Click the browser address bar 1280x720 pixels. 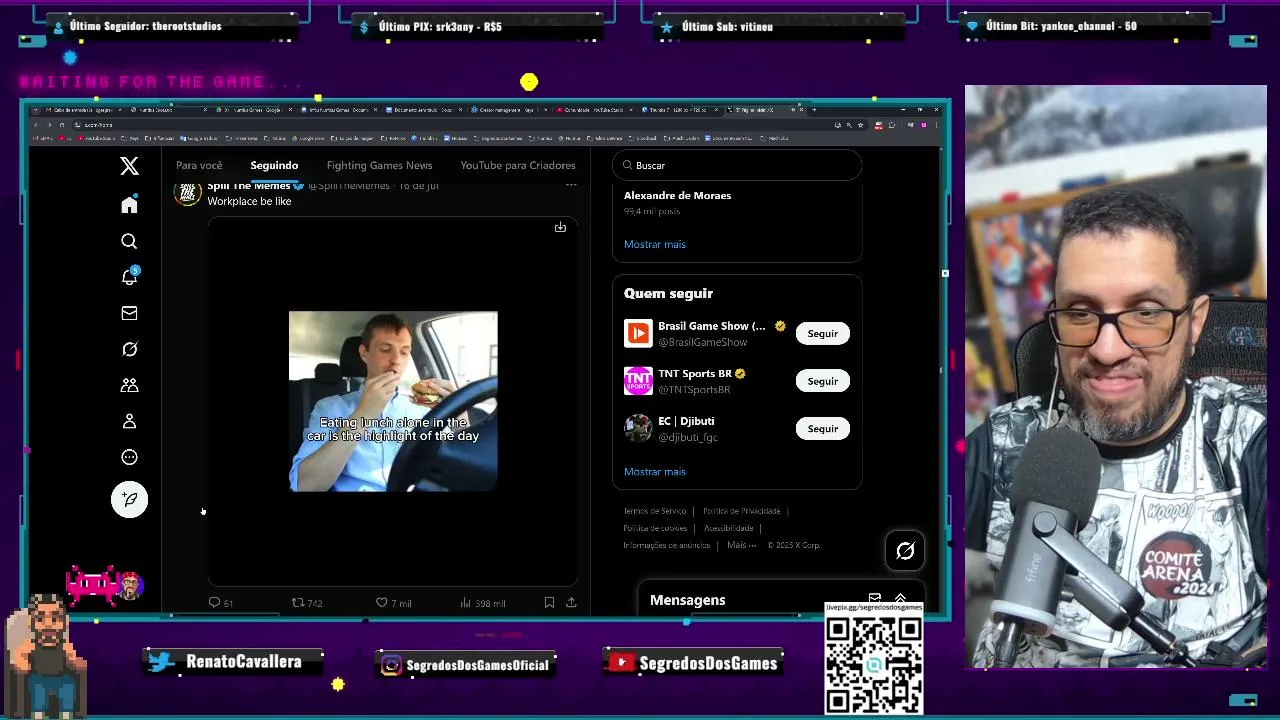pos(450,125)
